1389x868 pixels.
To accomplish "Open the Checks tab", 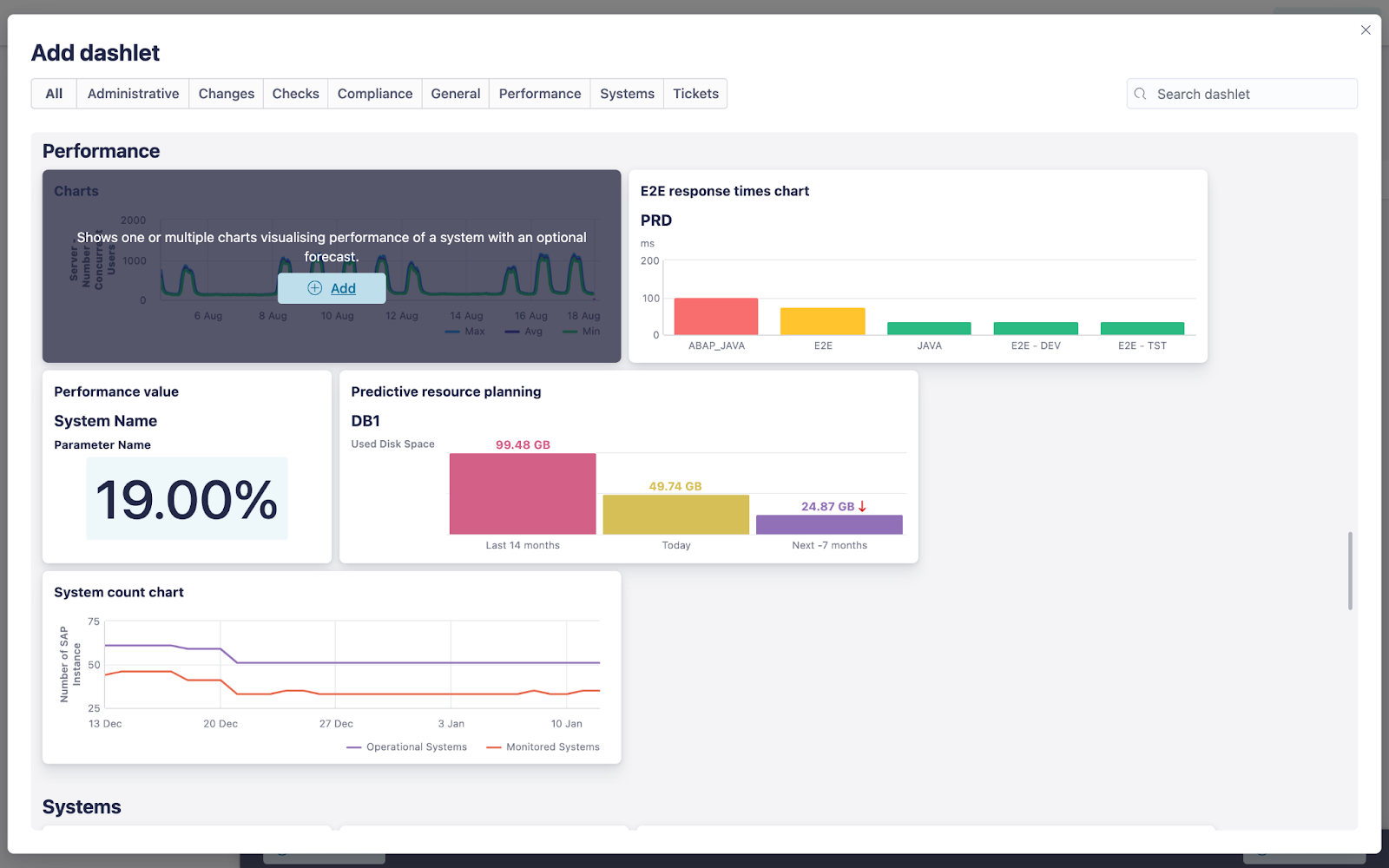I will pos(295,93).
